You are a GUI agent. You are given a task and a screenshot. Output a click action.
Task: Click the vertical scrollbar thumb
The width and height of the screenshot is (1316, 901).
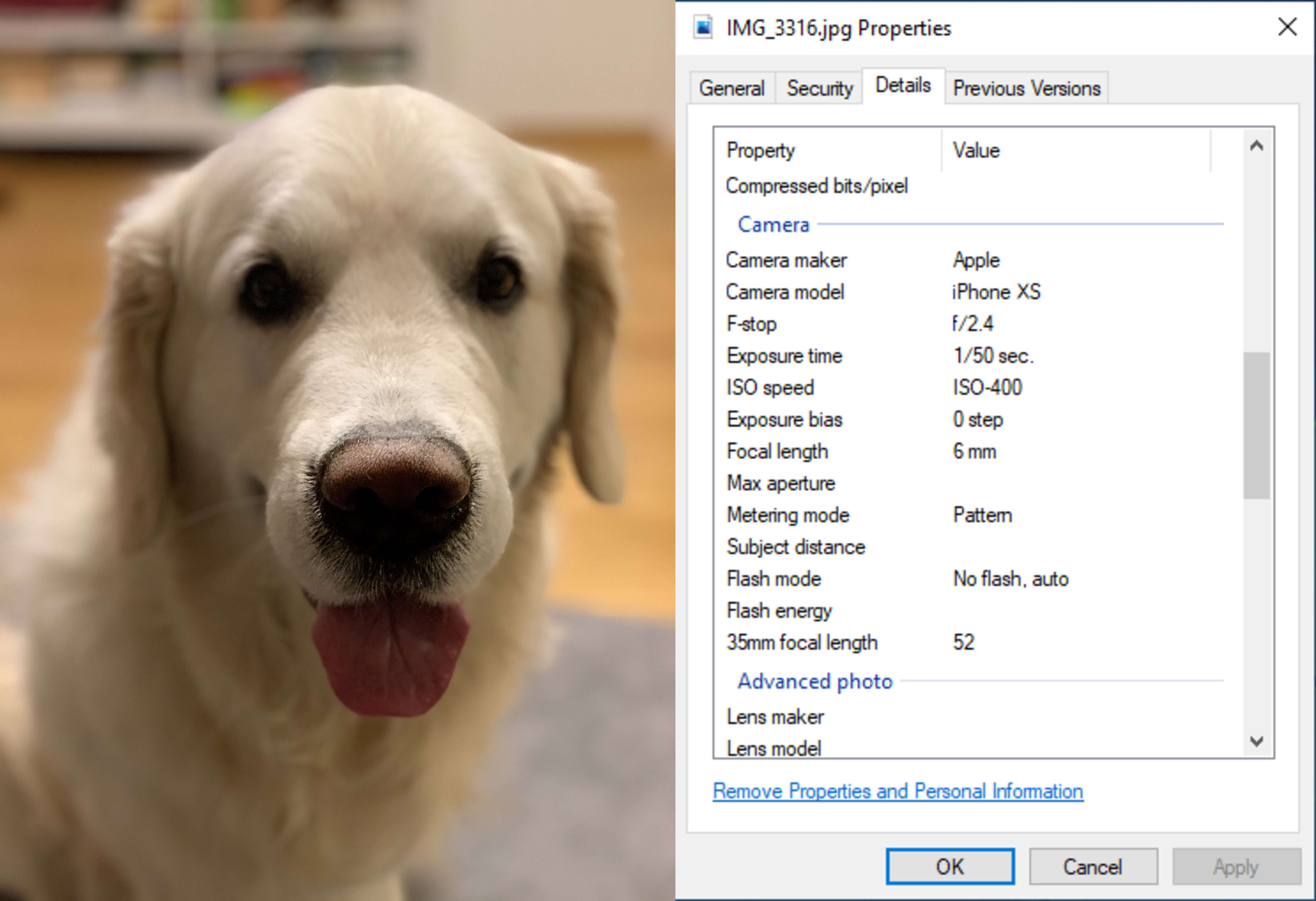point(1257,425)
